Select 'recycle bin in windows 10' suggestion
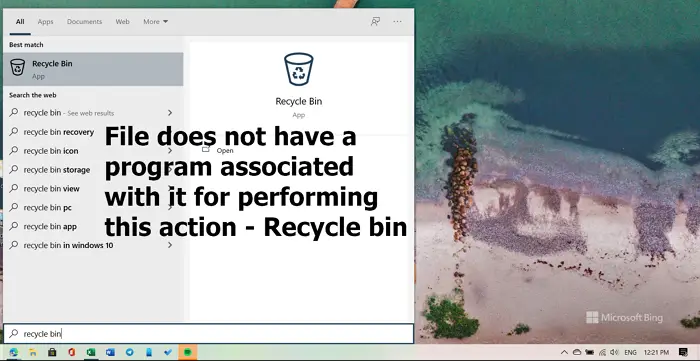This screenshot has height=361, width=700. (93, 245)
